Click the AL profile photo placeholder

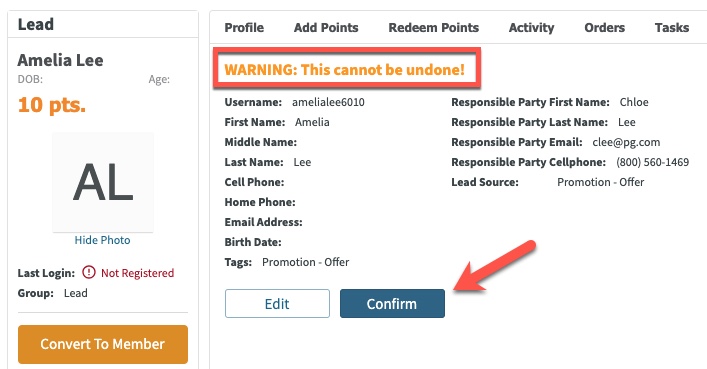click(103, 182)
